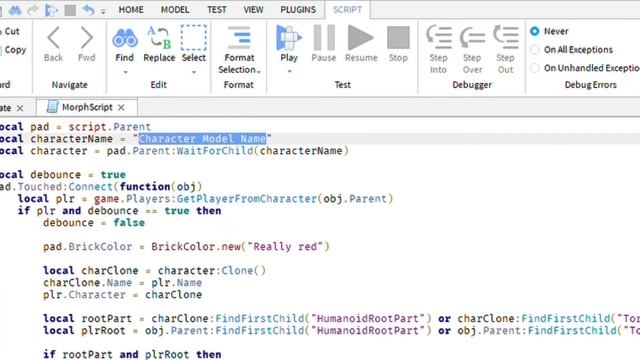Click the "local debounce = true" line
This screenshot has height=360, width=640.
coord(63,175)
